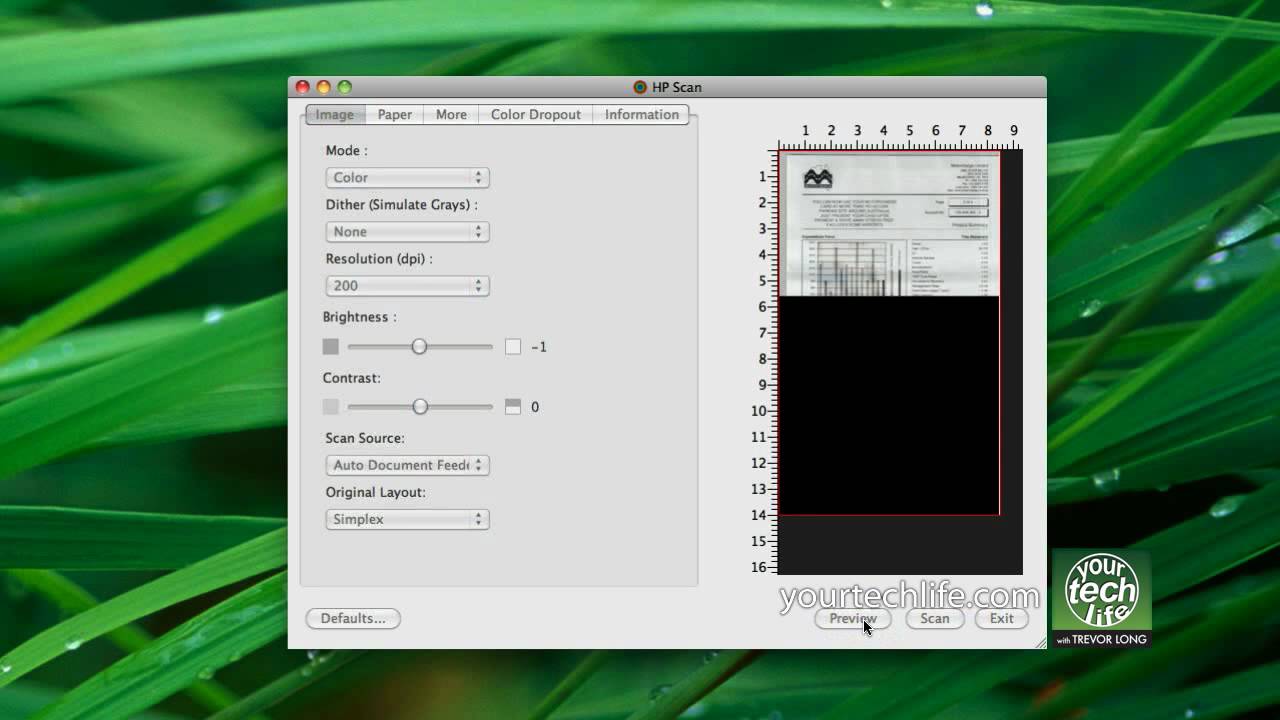
Task: Open the Dither dropdown showing None
Action: pos(407,231)
